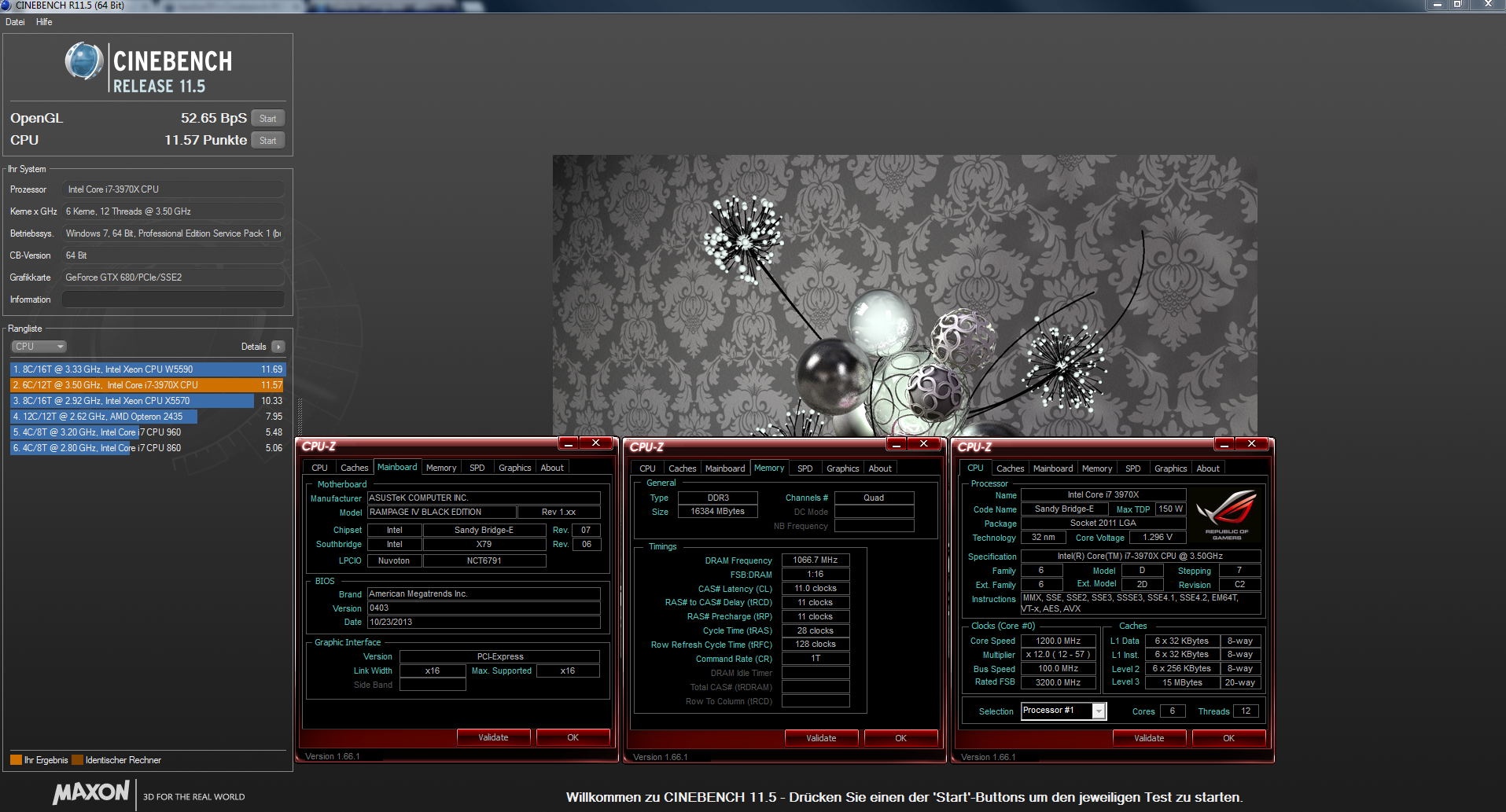
Task: Minimize the Mainboard CPU-Z window
Action: 569,443
